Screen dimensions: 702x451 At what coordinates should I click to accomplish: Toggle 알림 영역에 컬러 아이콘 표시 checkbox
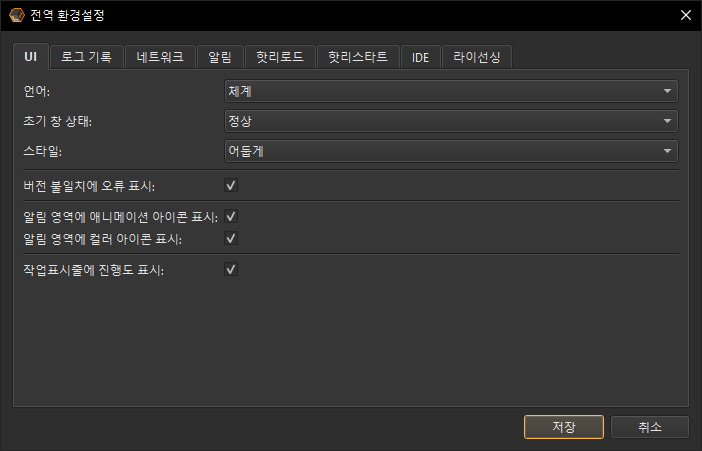tap(231, 238)
